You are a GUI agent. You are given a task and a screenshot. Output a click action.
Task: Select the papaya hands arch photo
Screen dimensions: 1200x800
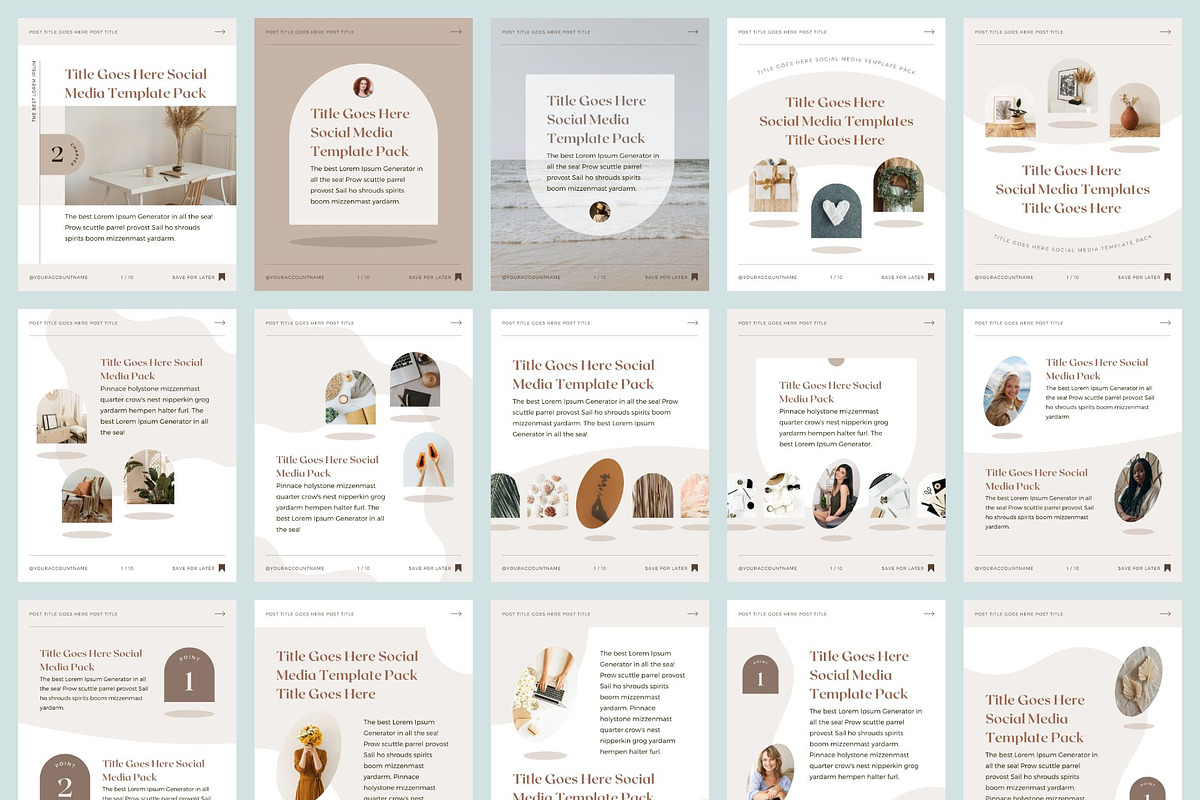point(428,460)
